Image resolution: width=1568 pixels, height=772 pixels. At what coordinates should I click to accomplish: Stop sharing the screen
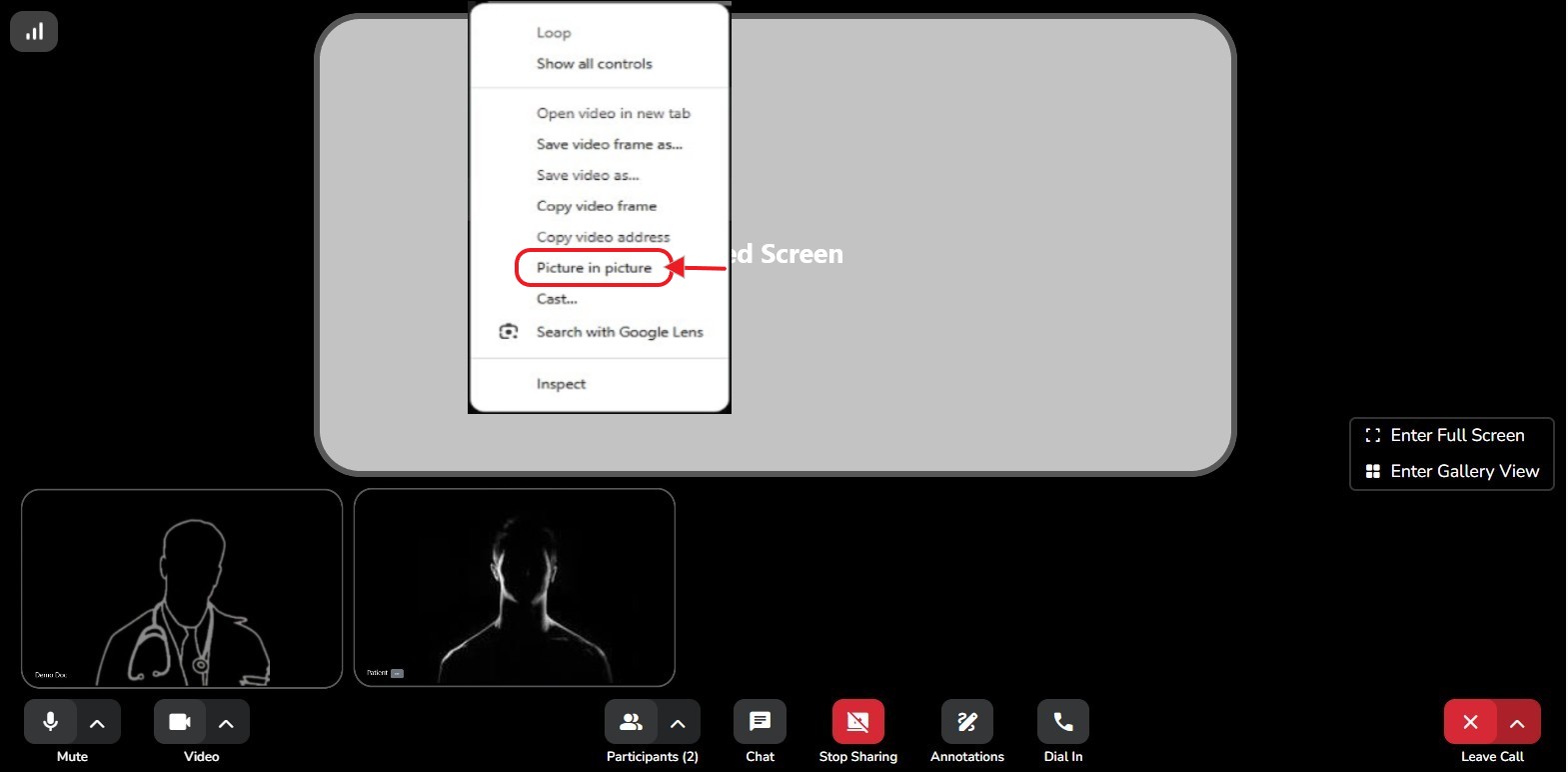[x=857, y=722]
